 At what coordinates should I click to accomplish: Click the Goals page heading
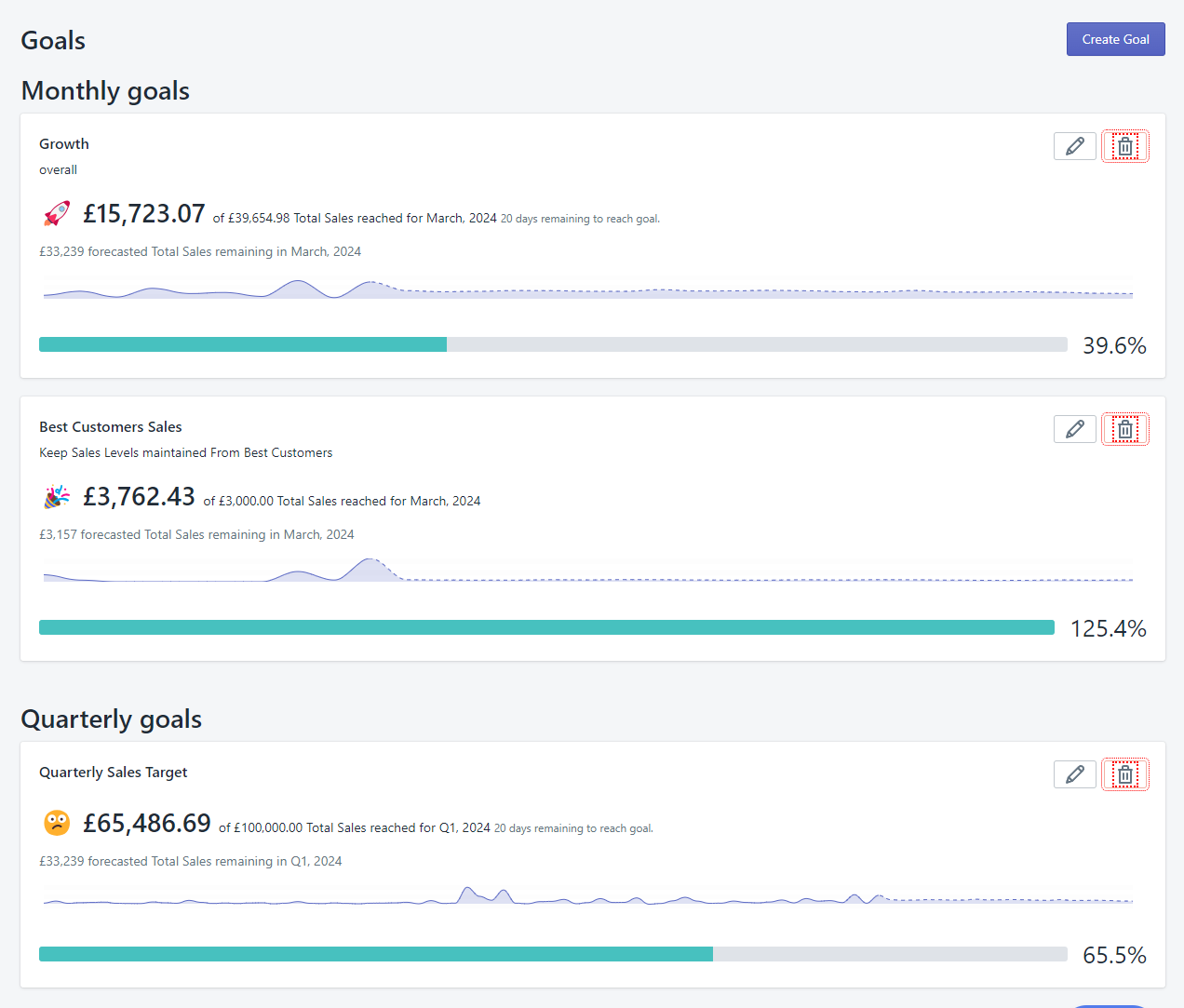(53, 41)
